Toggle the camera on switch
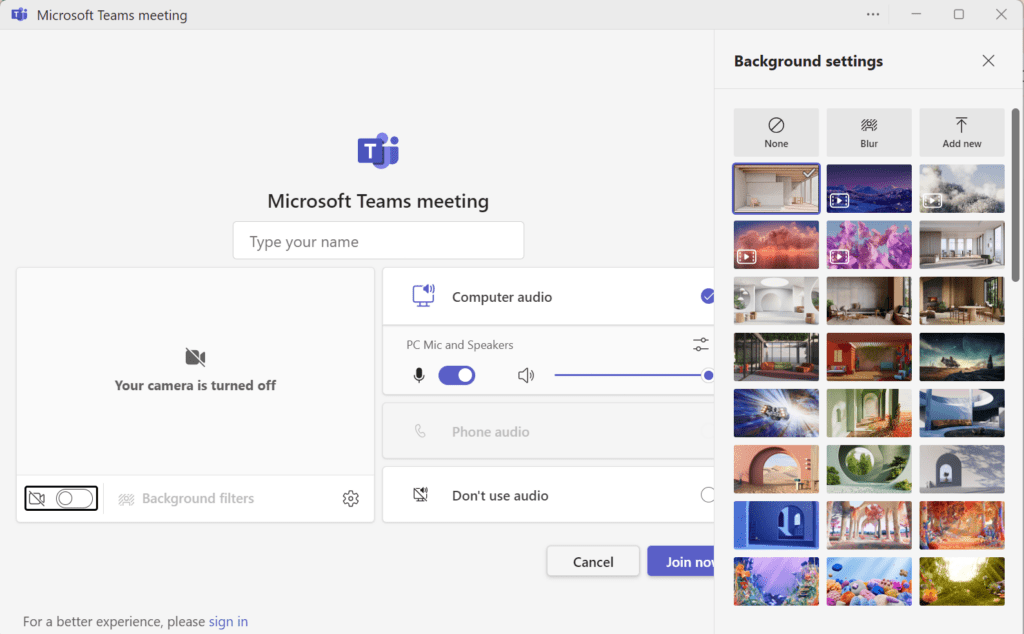Screen dimensions: 1024x634 coord(74,498)
